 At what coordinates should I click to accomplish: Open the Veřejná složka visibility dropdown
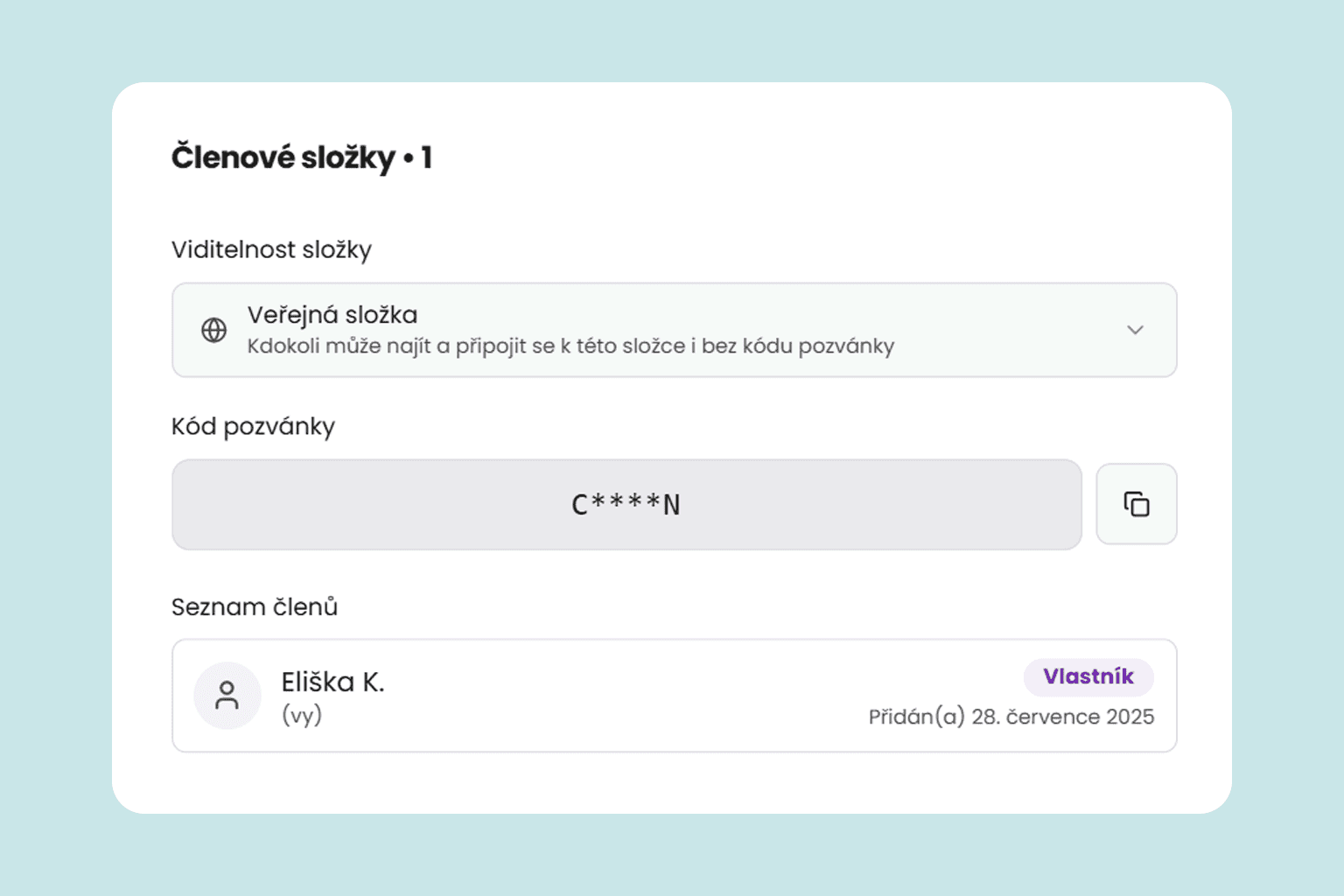tap(674, 330)
